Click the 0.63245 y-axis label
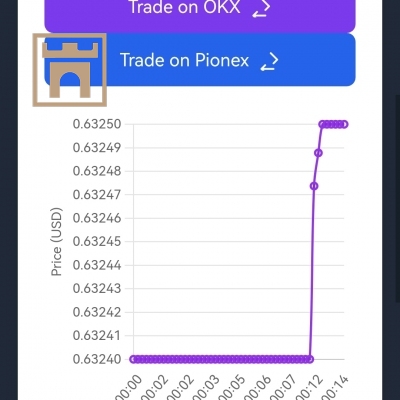This screenshot has width=400, height=400. pos(97,242)
